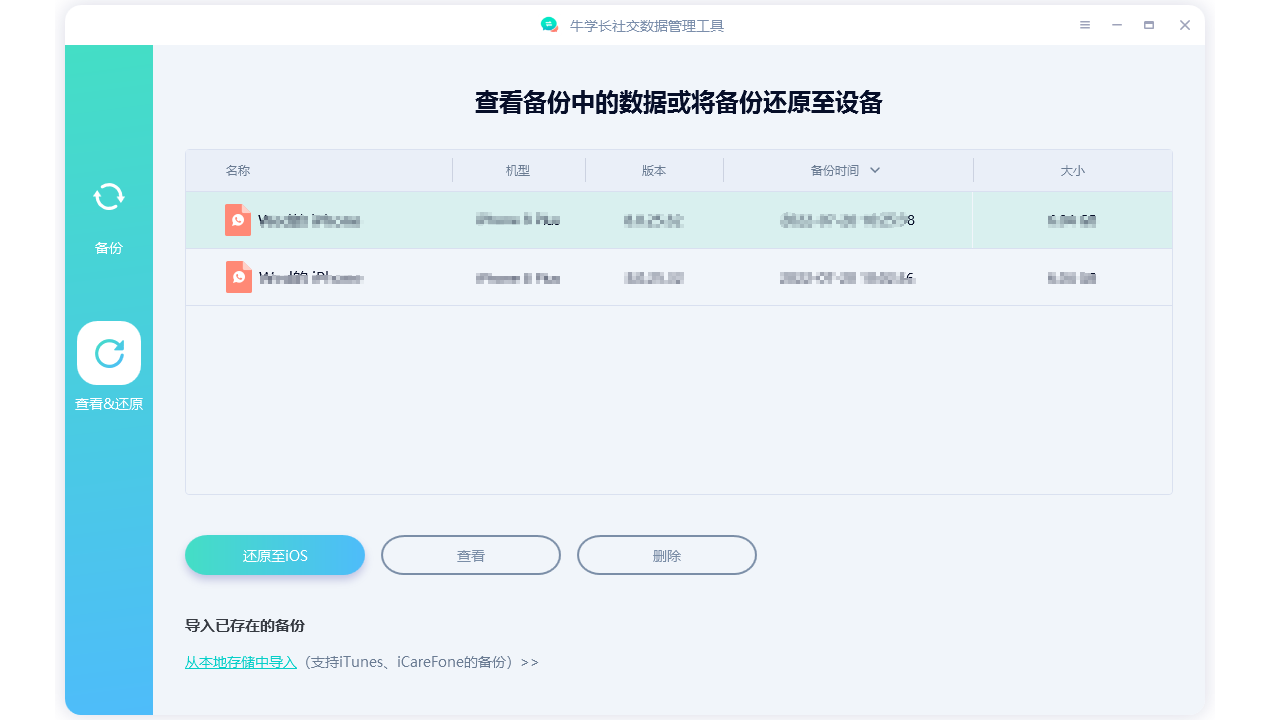1280x720 pixels.
Task: Select the 备份 sync icon in the sidebar
Action: (109, 196)
